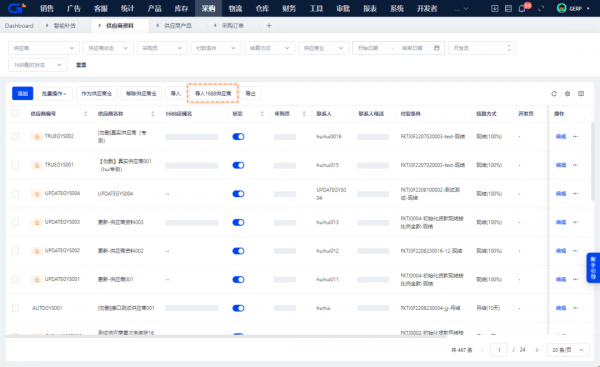The image size is (600, 367).
Task: Expand the 供应商状态 filter dropdown
Action: point(108,48)
